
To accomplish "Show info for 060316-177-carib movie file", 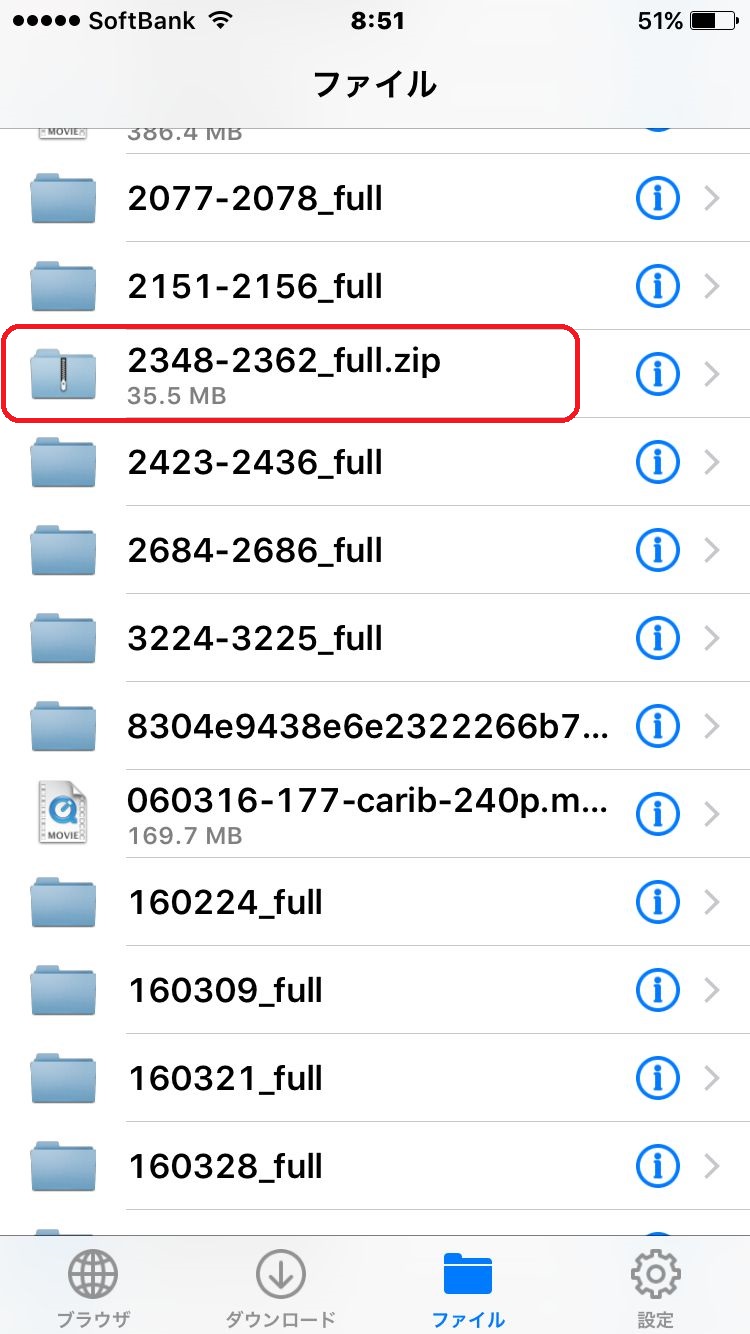I will pyautogui.click(x=657, y=815).
